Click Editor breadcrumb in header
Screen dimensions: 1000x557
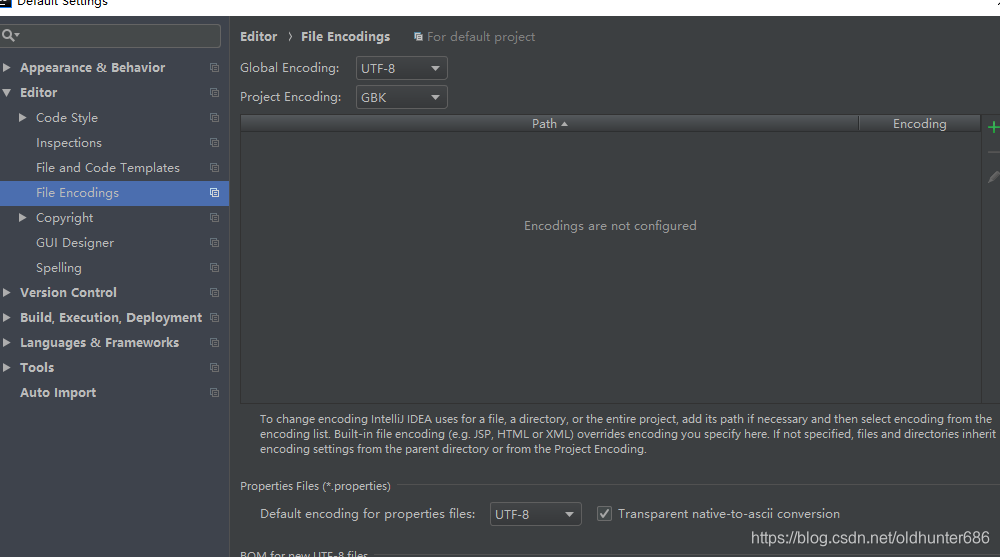click(x=258, y=37)
